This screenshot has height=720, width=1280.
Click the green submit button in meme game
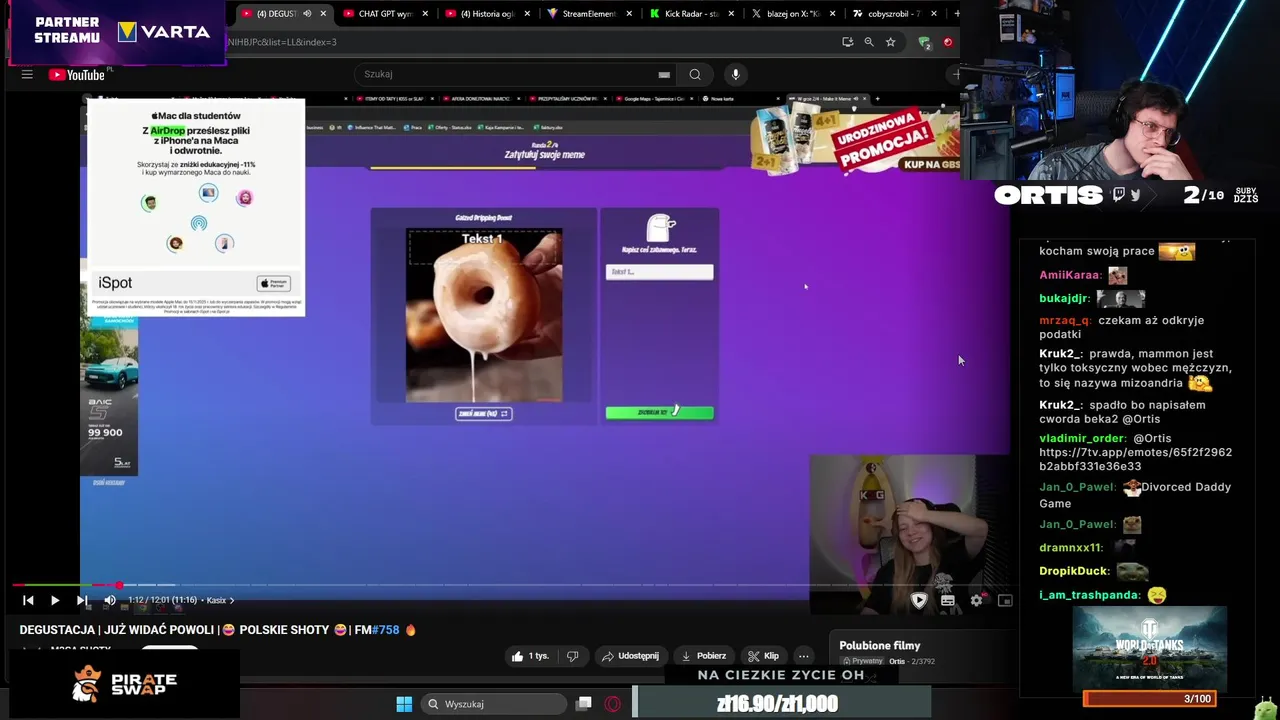[x=660, y=412]
